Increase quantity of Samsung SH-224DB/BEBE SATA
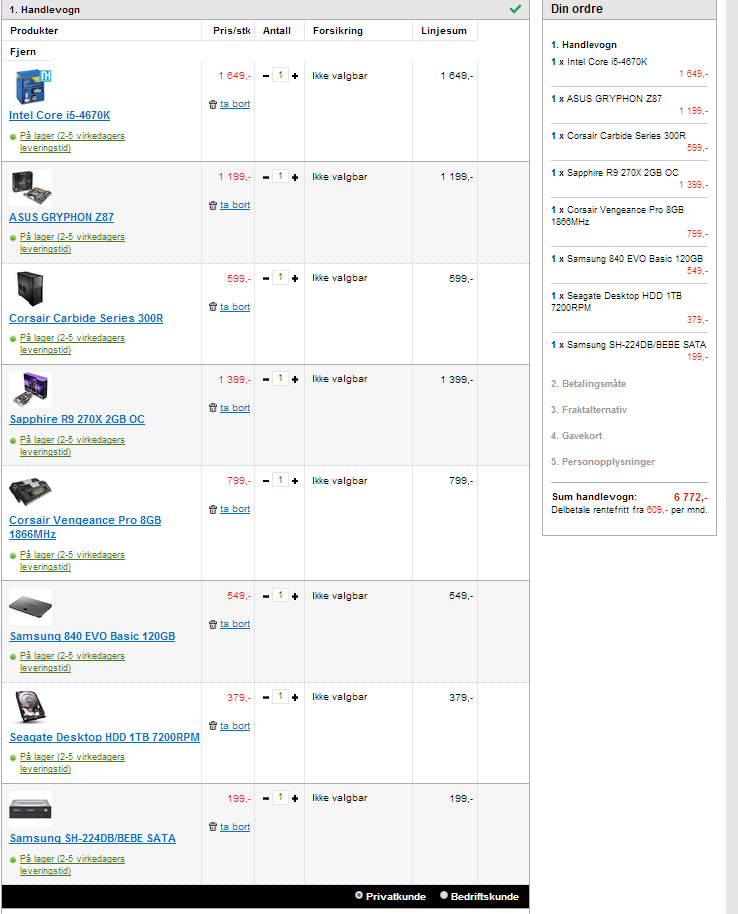 click(x=295, y=798)
